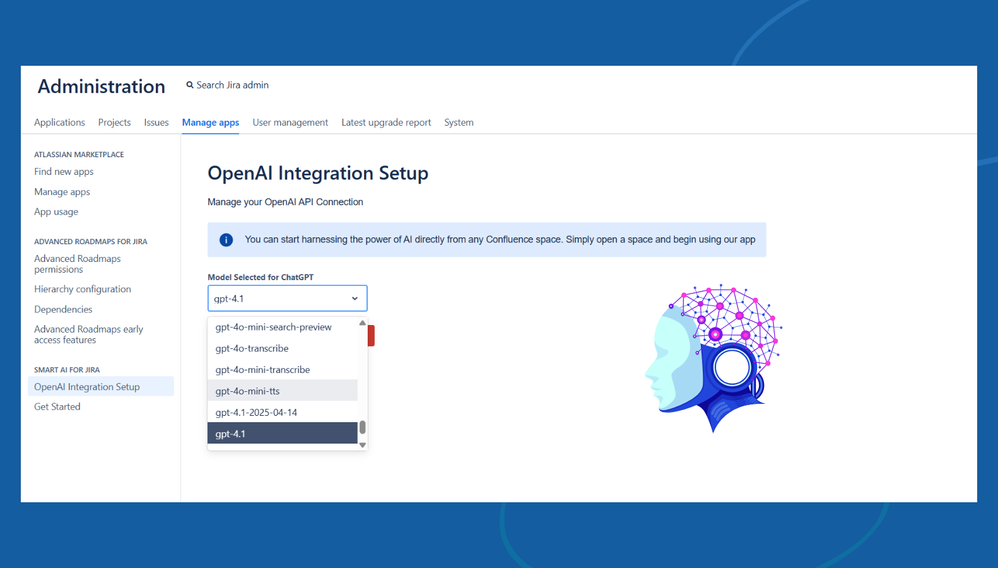
Task: Select gpt-4o-mini-search-preview option
Action: (283, 327)
